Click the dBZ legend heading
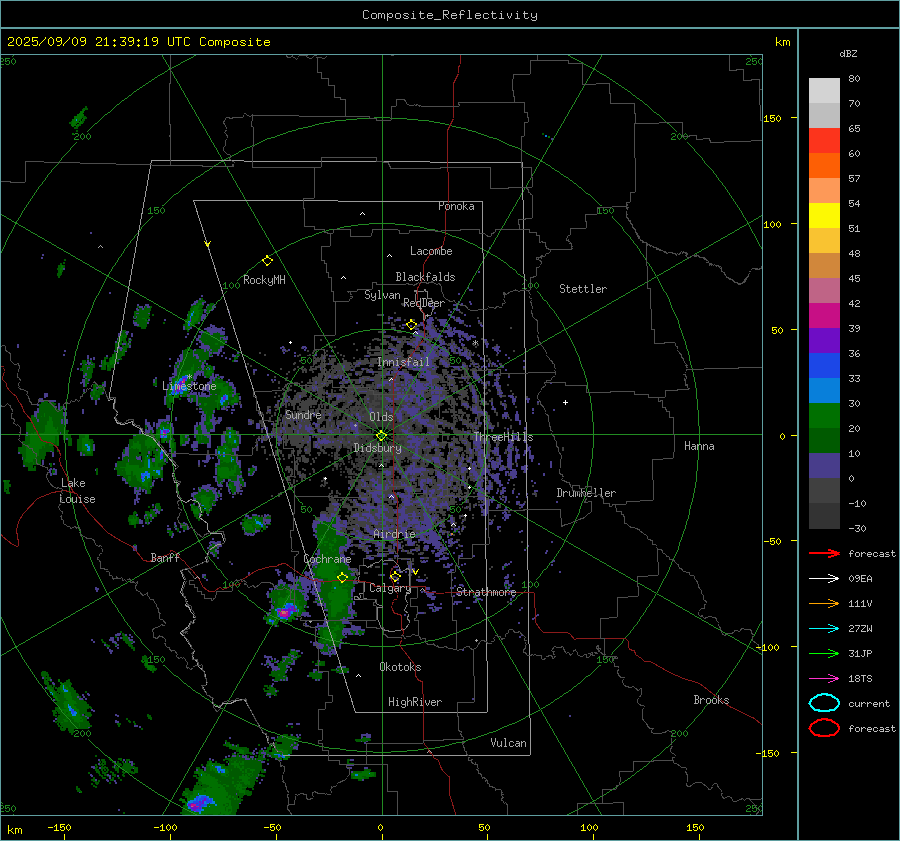The height and width of the screenshot is (841, 900). [848, 53]
